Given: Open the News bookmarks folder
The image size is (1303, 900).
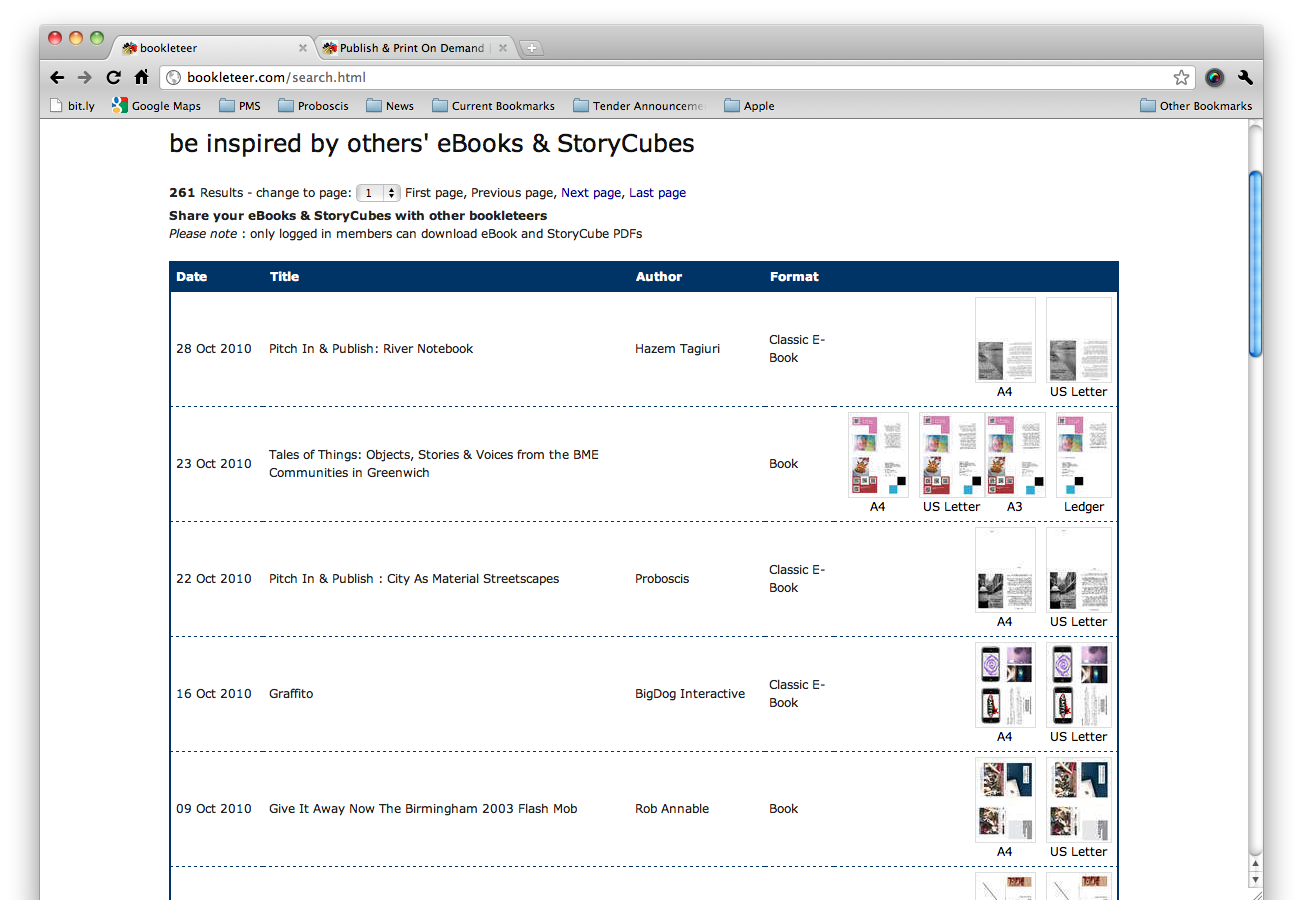Looking at the screenshot, I should 390,105.
